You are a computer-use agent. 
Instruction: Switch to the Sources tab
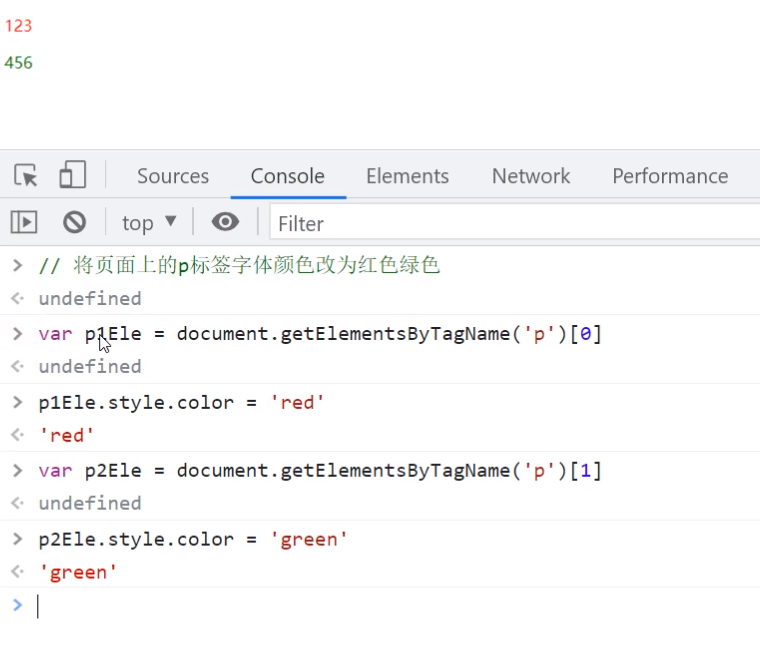[x=173, y=176]
